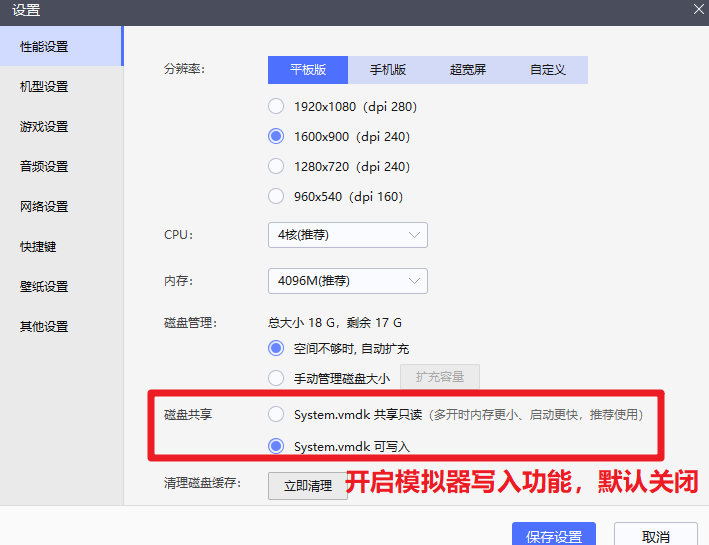Select System.vmdk 可写入 option
Image resolution: width=709 pixels, height=545 pixels.
(x=276, y=446)
